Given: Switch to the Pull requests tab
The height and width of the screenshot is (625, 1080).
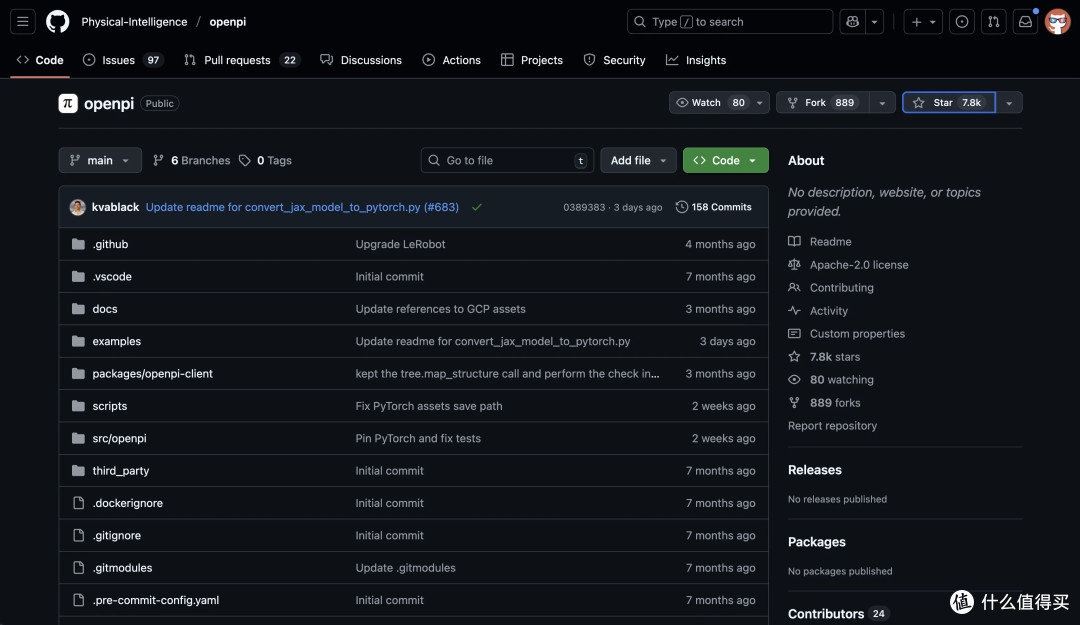Looking at the screenshot, I should 241,60.
